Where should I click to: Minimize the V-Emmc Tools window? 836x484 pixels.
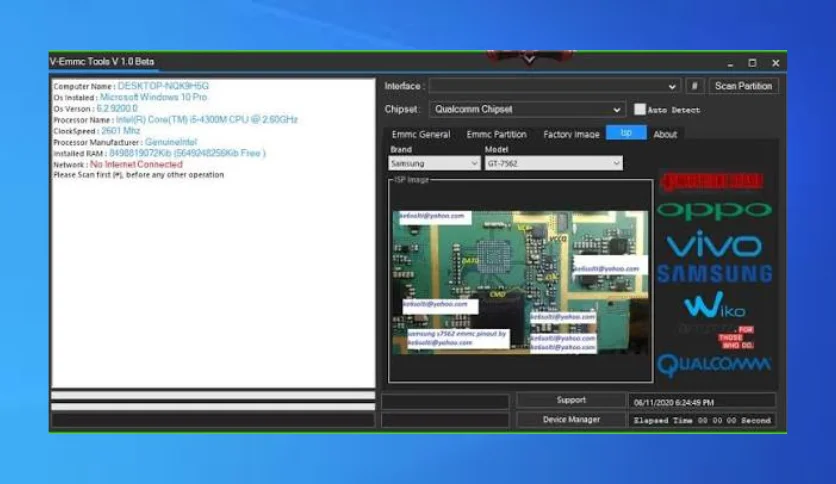coord(730,63)
